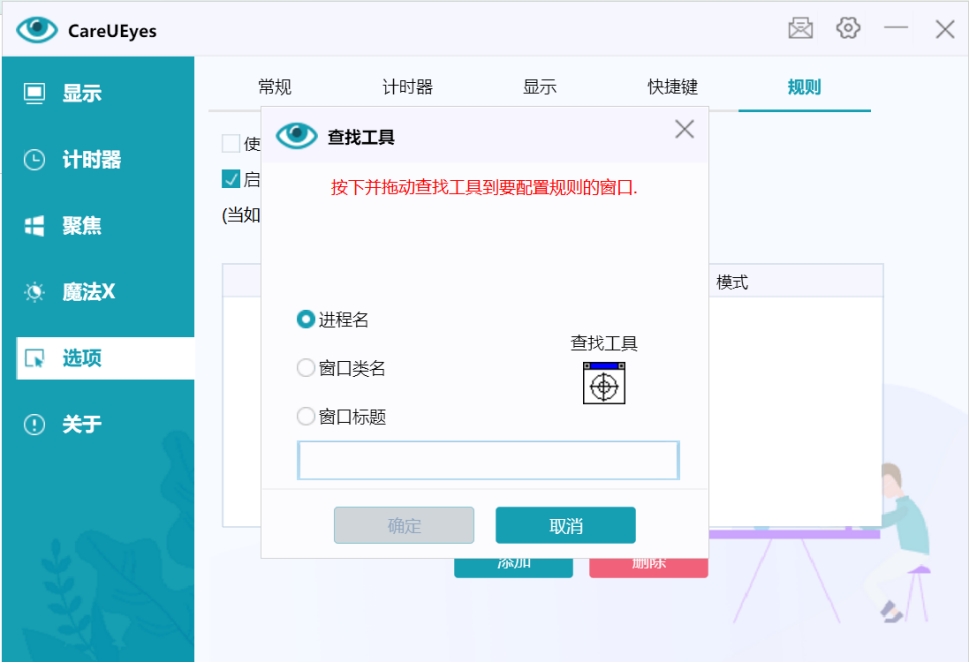Click the red drag instruction text
This screenshot has height=663, width=969.
tap(484, 187)
